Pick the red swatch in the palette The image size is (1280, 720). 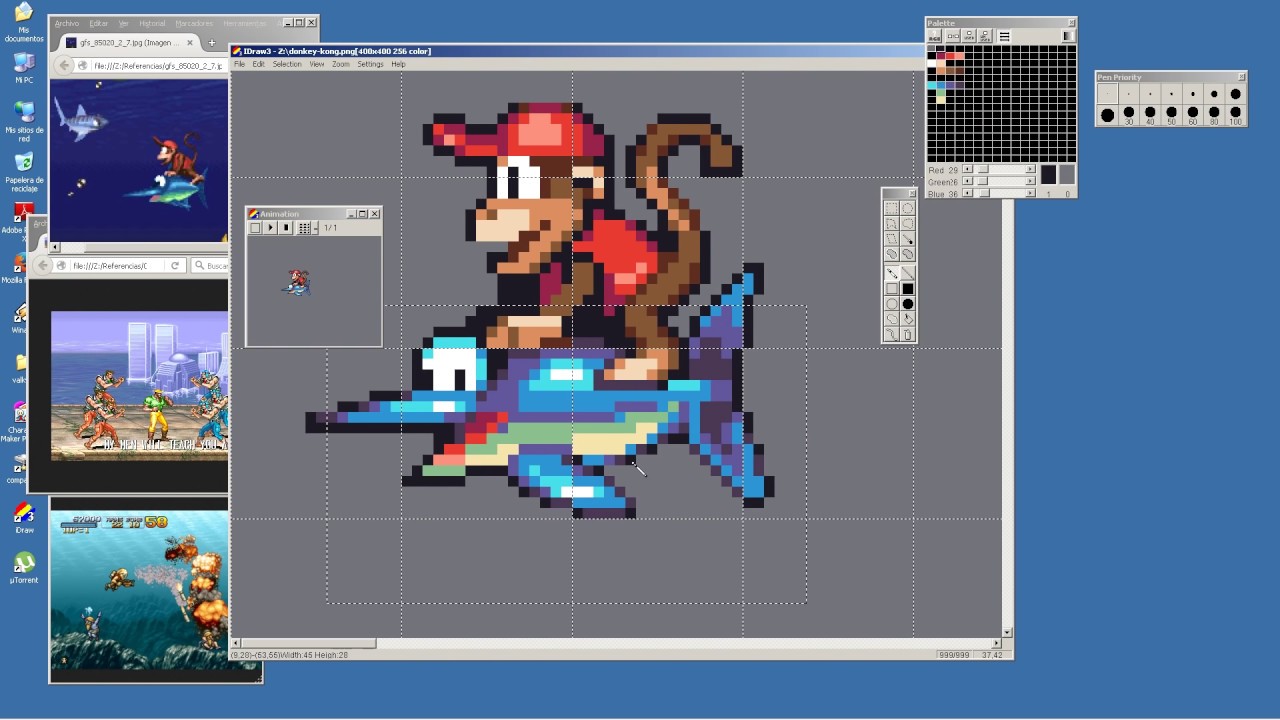(950, 56)
